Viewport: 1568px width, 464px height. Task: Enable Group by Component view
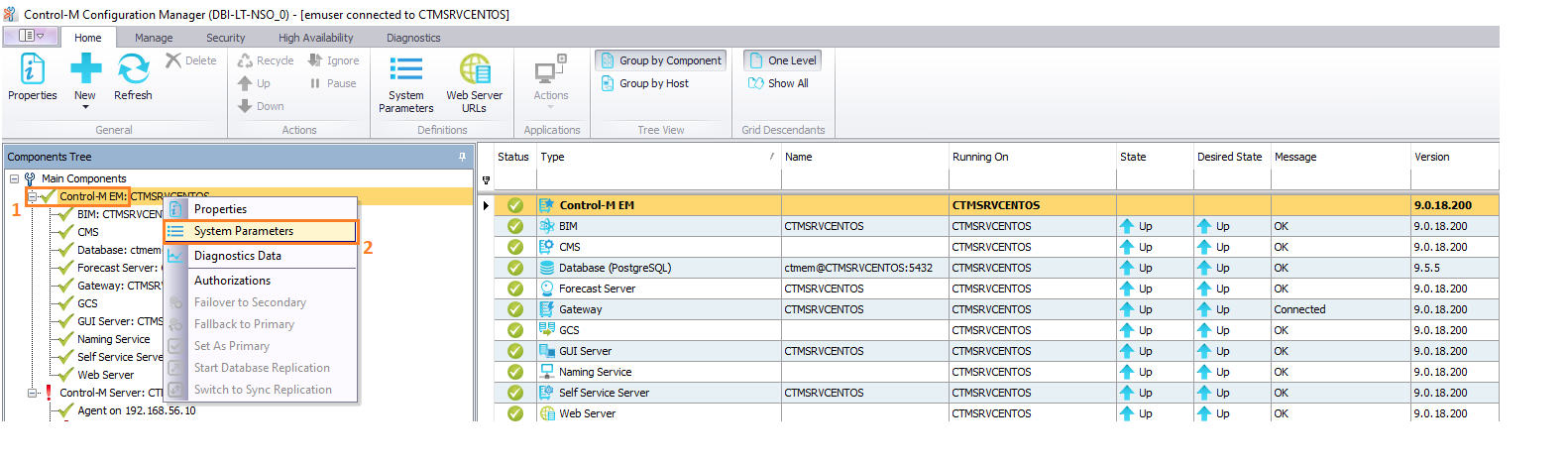coord(661,60)
